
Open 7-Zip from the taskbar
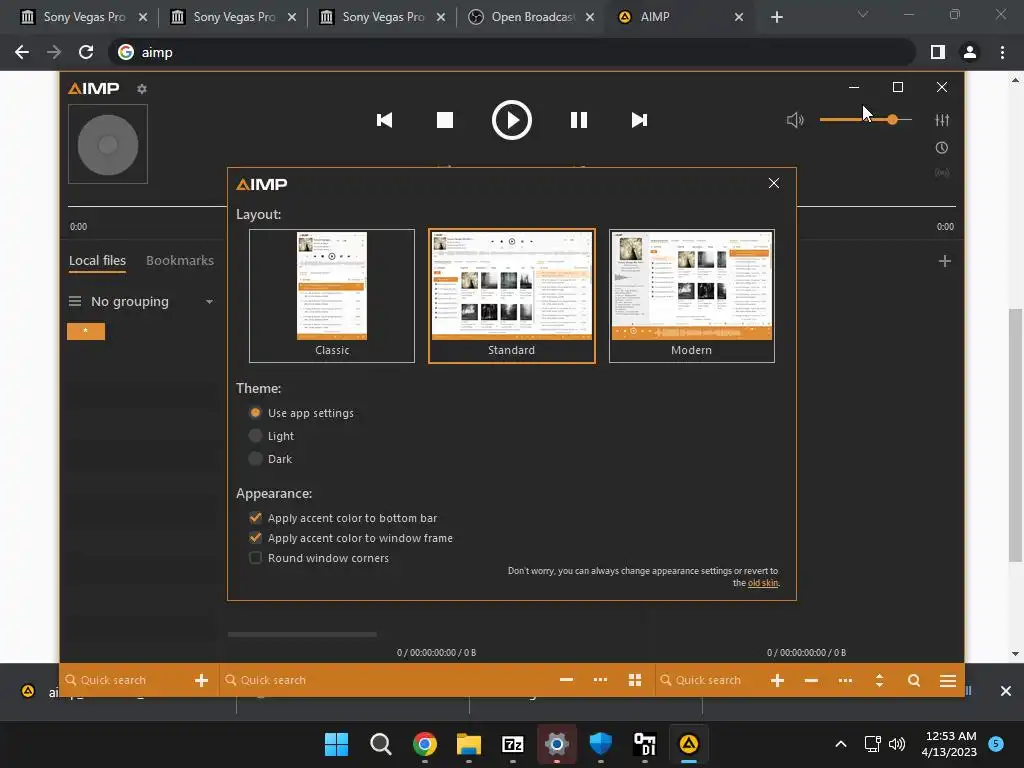click(x=513, y=744)
